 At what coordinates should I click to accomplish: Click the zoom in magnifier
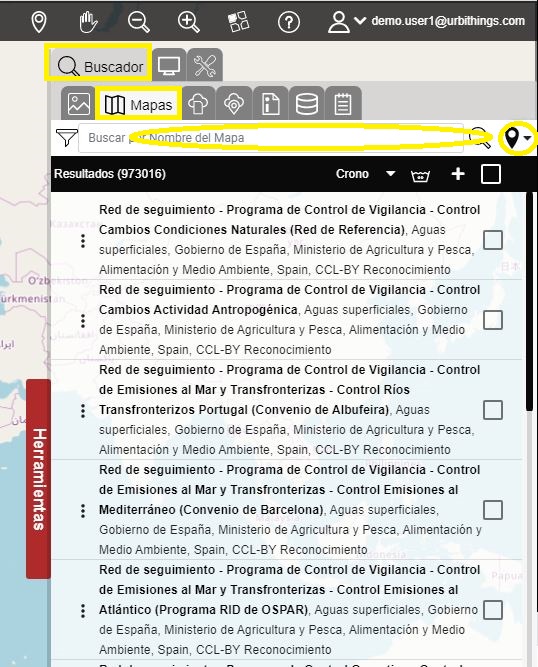[x=188, y=22]
